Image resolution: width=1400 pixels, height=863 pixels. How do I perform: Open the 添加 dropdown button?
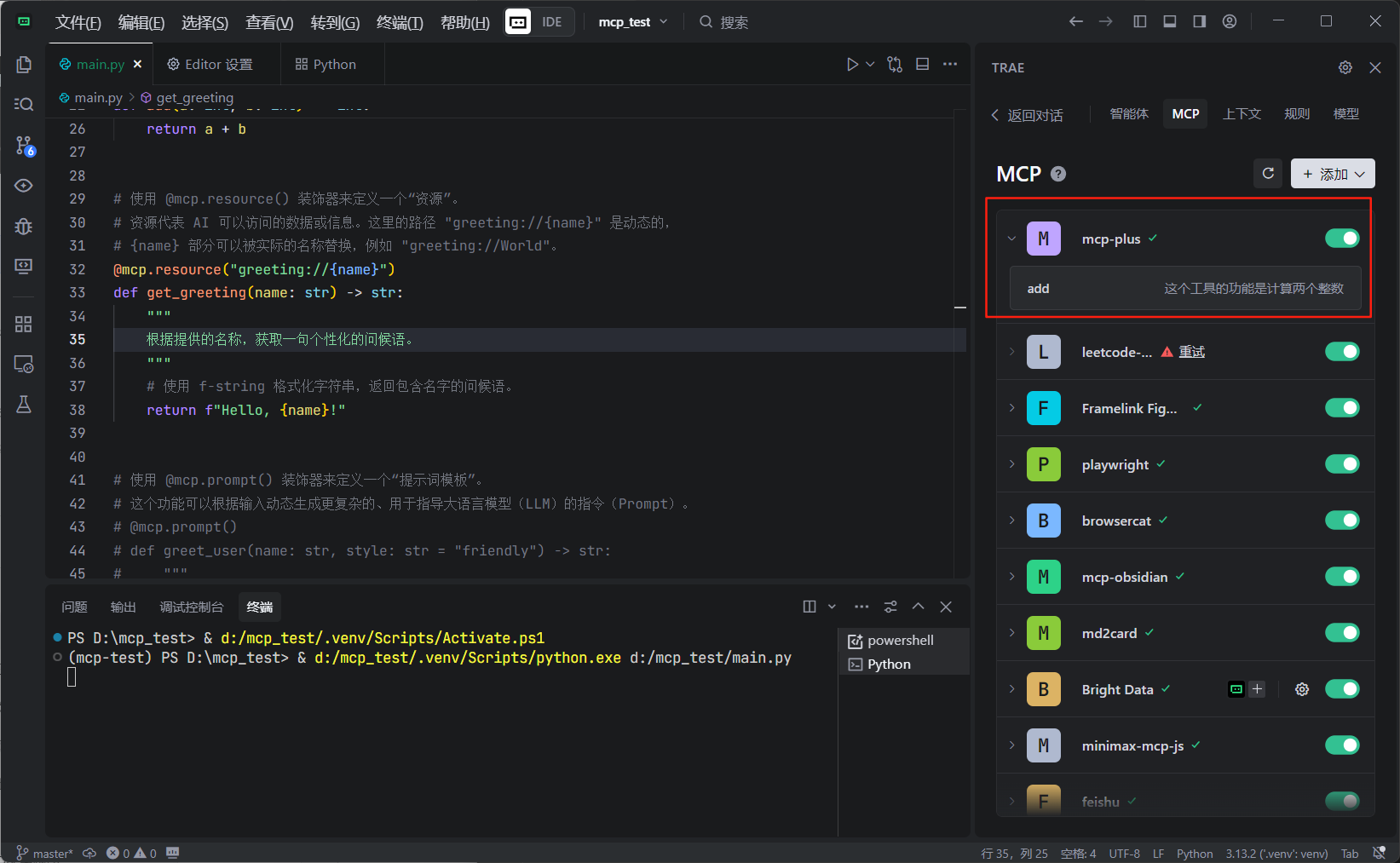pyautogui.click(x=1333, y=174)
